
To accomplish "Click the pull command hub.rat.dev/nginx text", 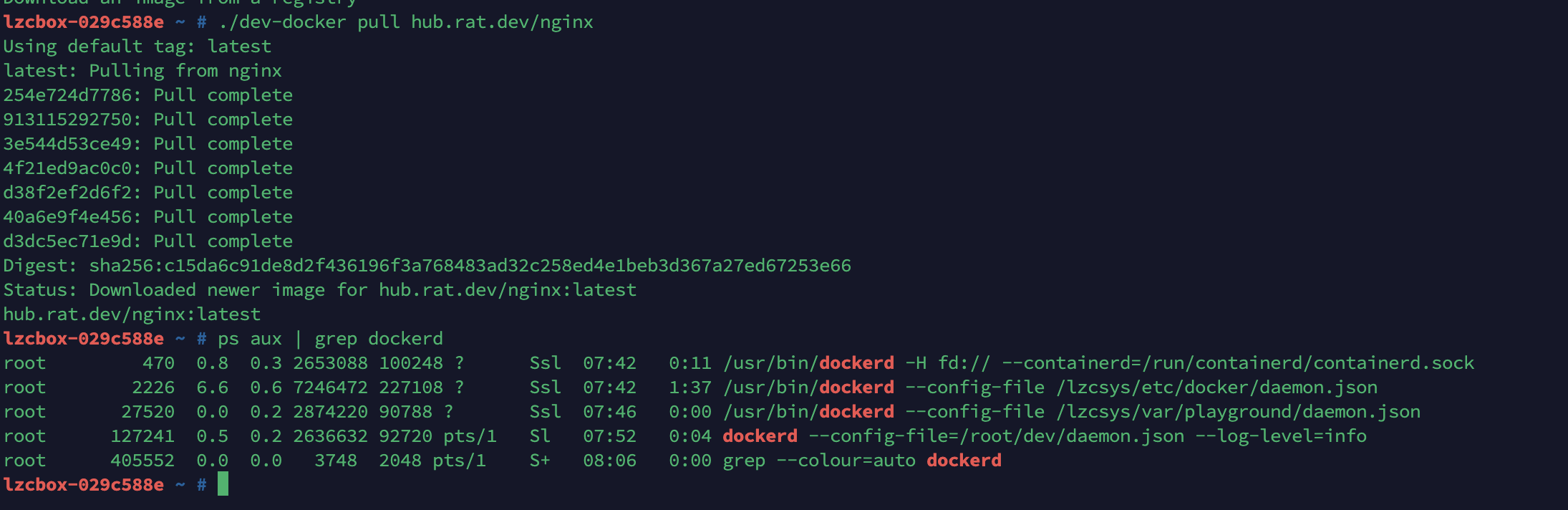I will [502, 22].
